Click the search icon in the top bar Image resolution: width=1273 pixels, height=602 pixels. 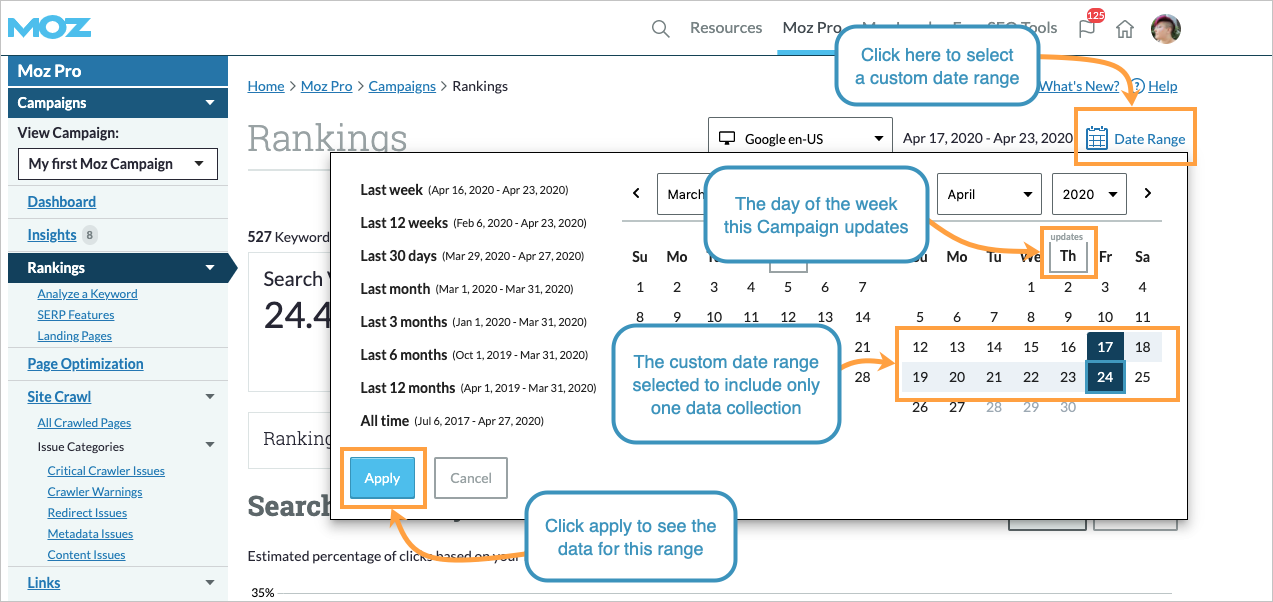point(660,28)
